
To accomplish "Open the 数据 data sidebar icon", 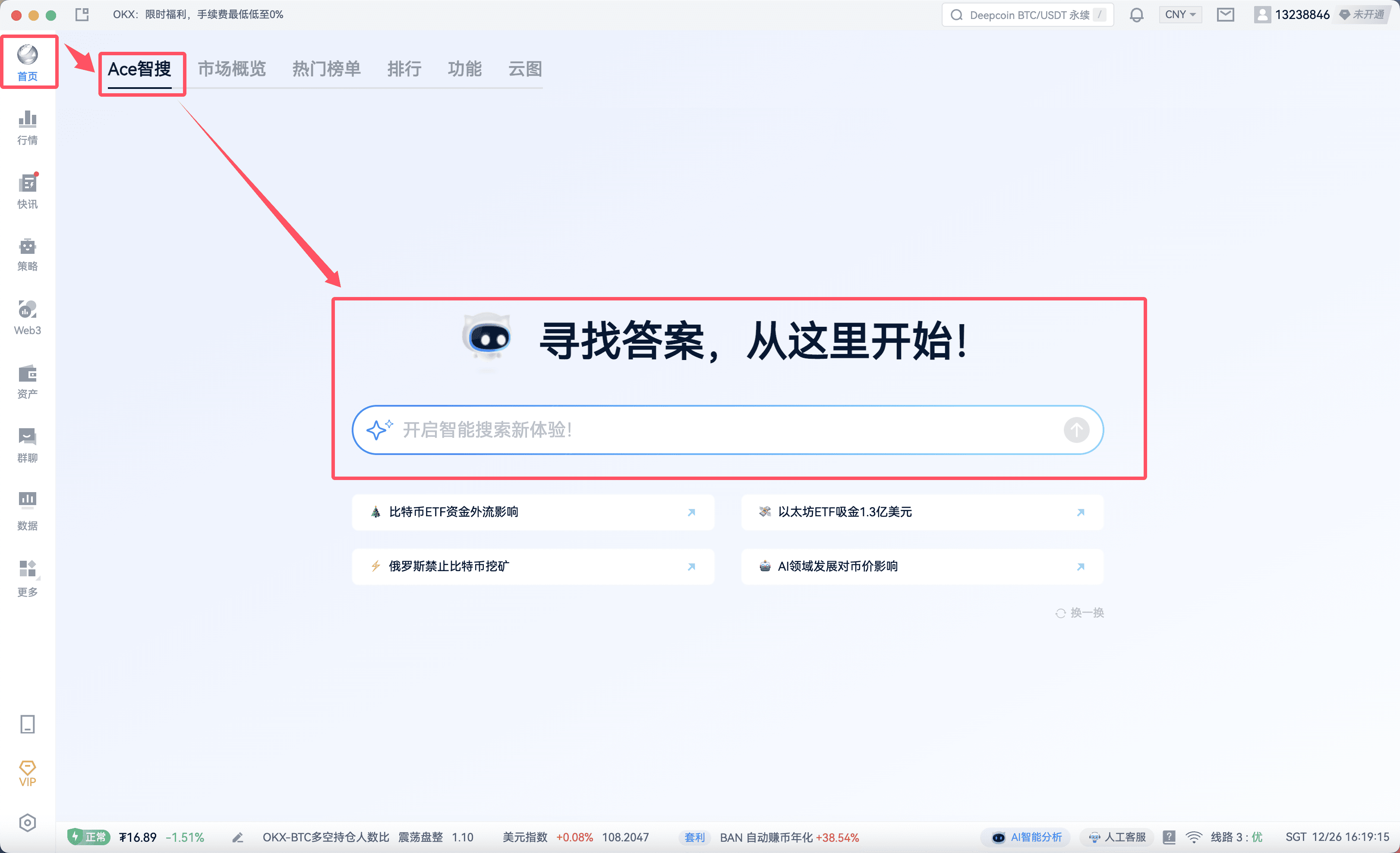I will 27,512.
